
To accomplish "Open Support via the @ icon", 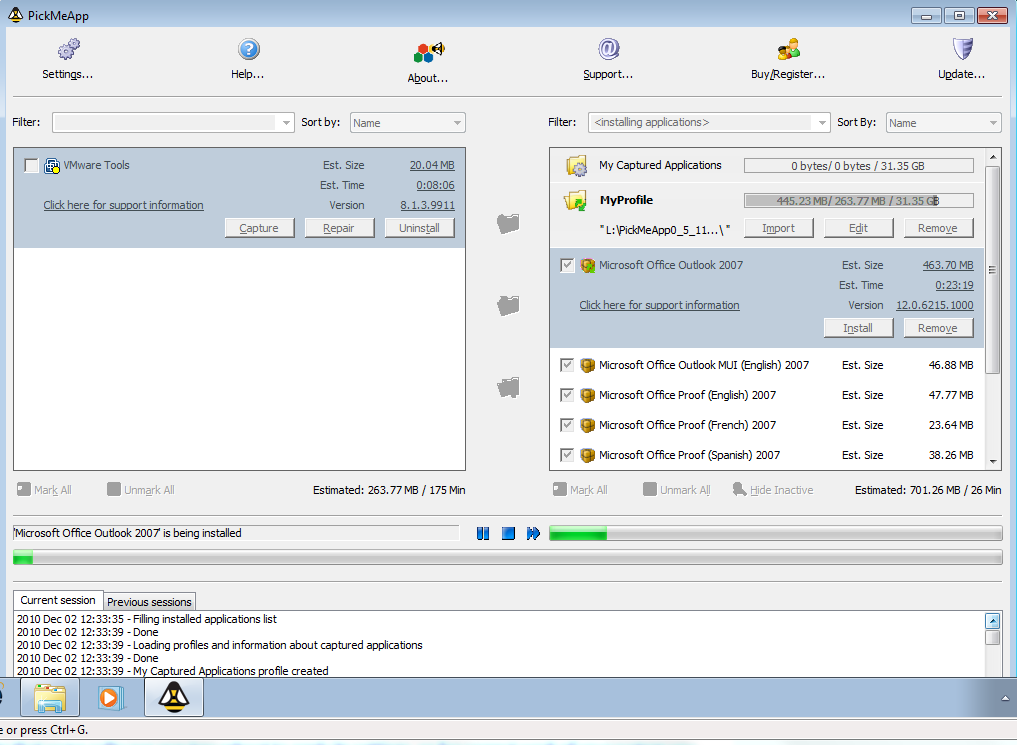I will pos(608,49).
